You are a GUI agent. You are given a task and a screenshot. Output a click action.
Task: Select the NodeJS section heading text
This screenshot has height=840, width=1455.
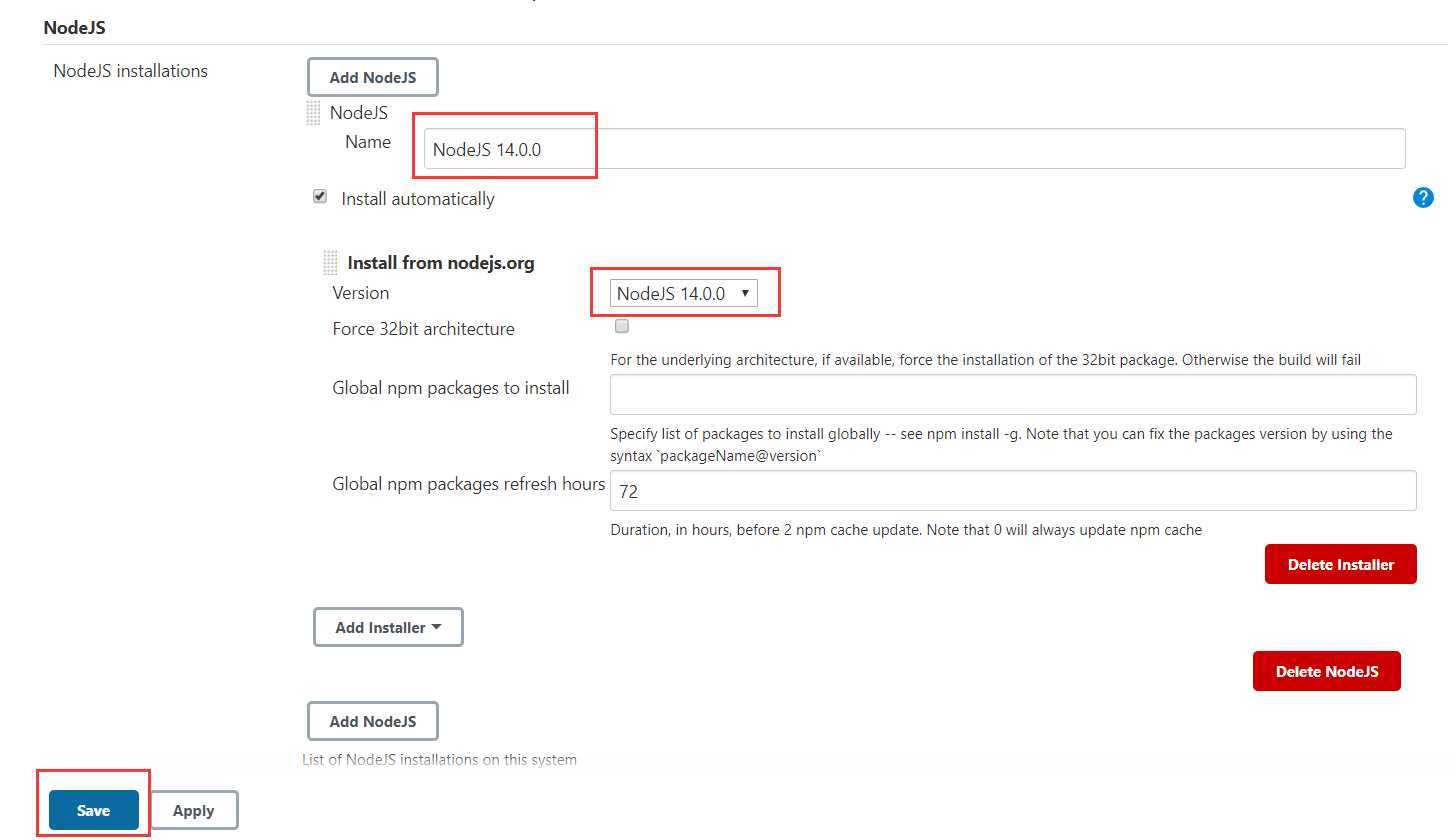(x=75, y=27)
